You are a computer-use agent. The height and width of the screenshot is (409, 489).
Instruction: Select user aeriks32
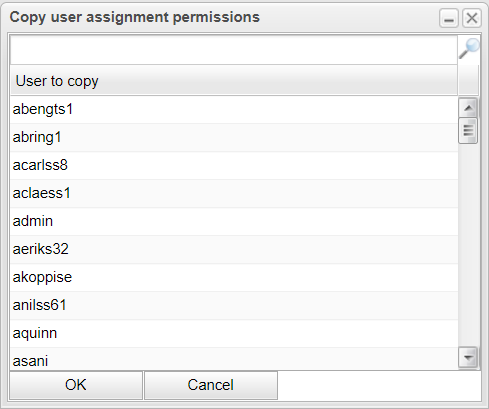click(234, 249)
